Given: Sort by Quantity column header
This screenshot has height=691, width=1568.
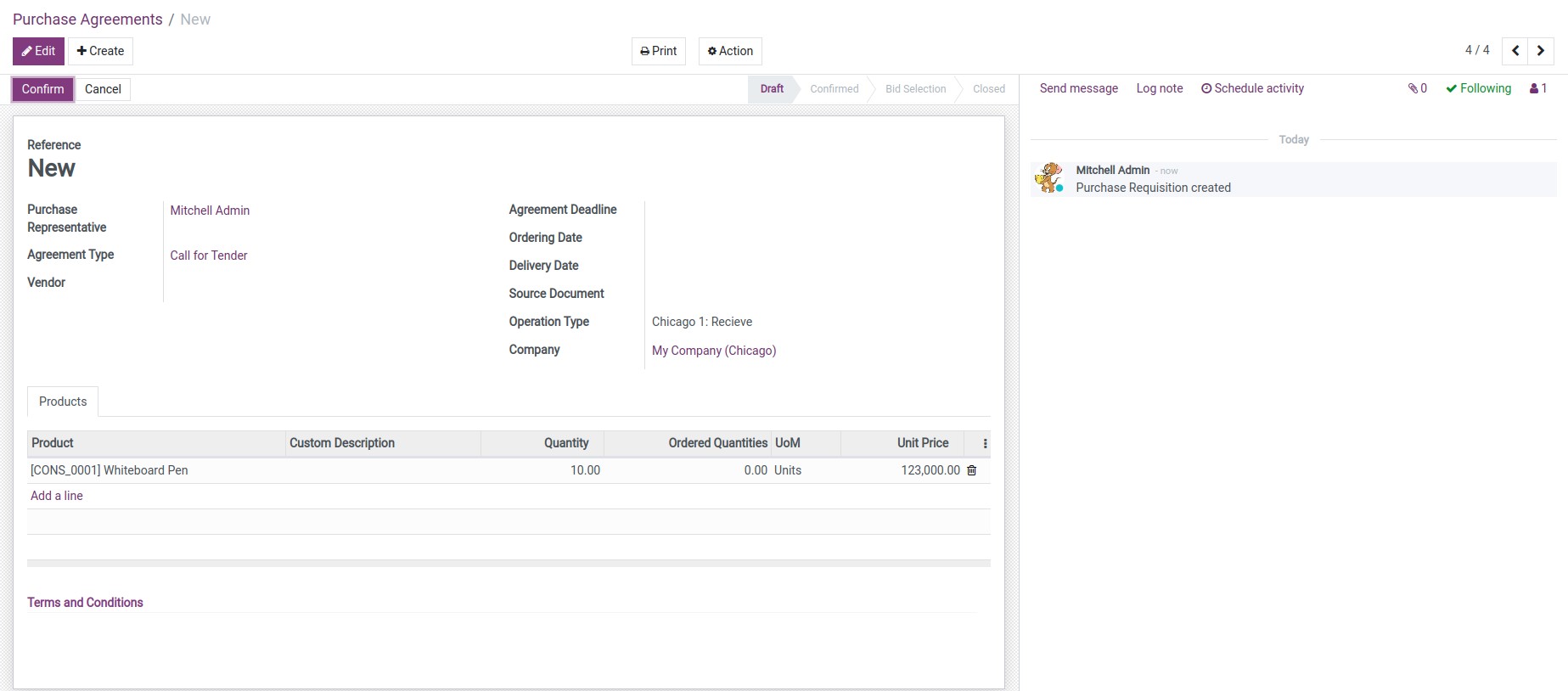Looking at the screenshot, I should 542,443.
